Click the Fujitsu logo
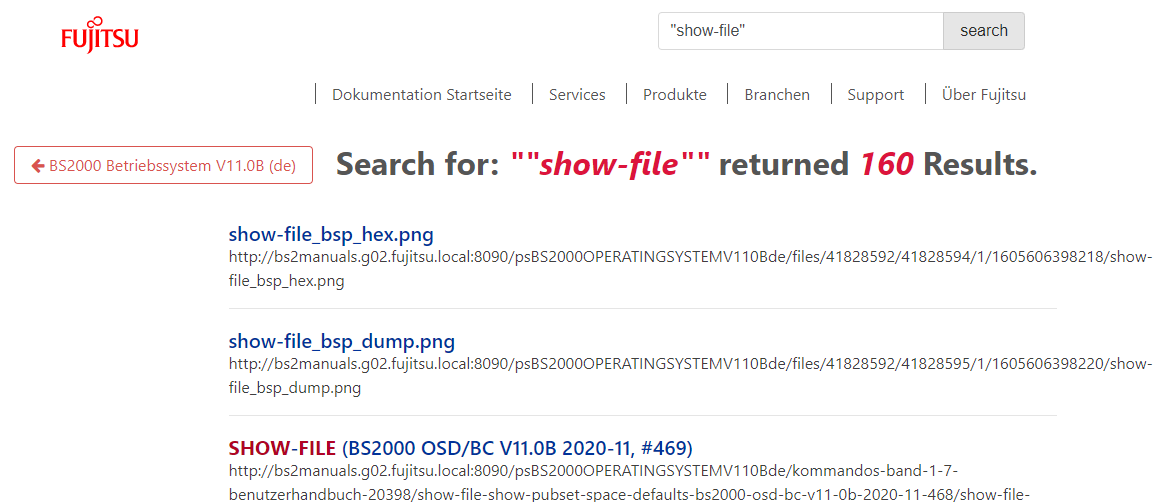Screen dimensions: 1167x502 tap(99, 35)
